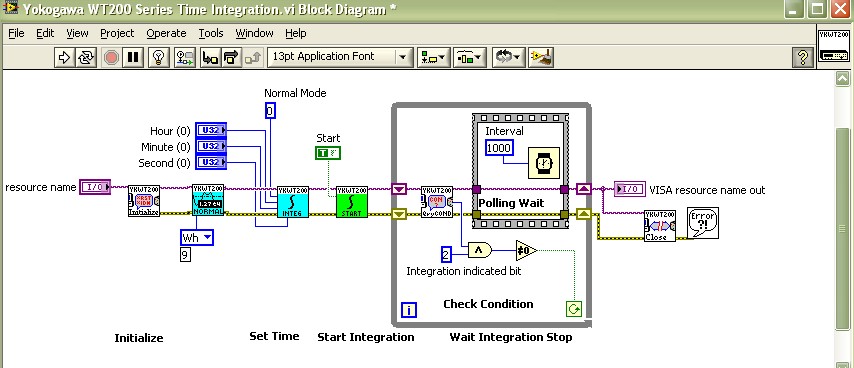
Task: Open the Window menu
Action: (254, 33)
